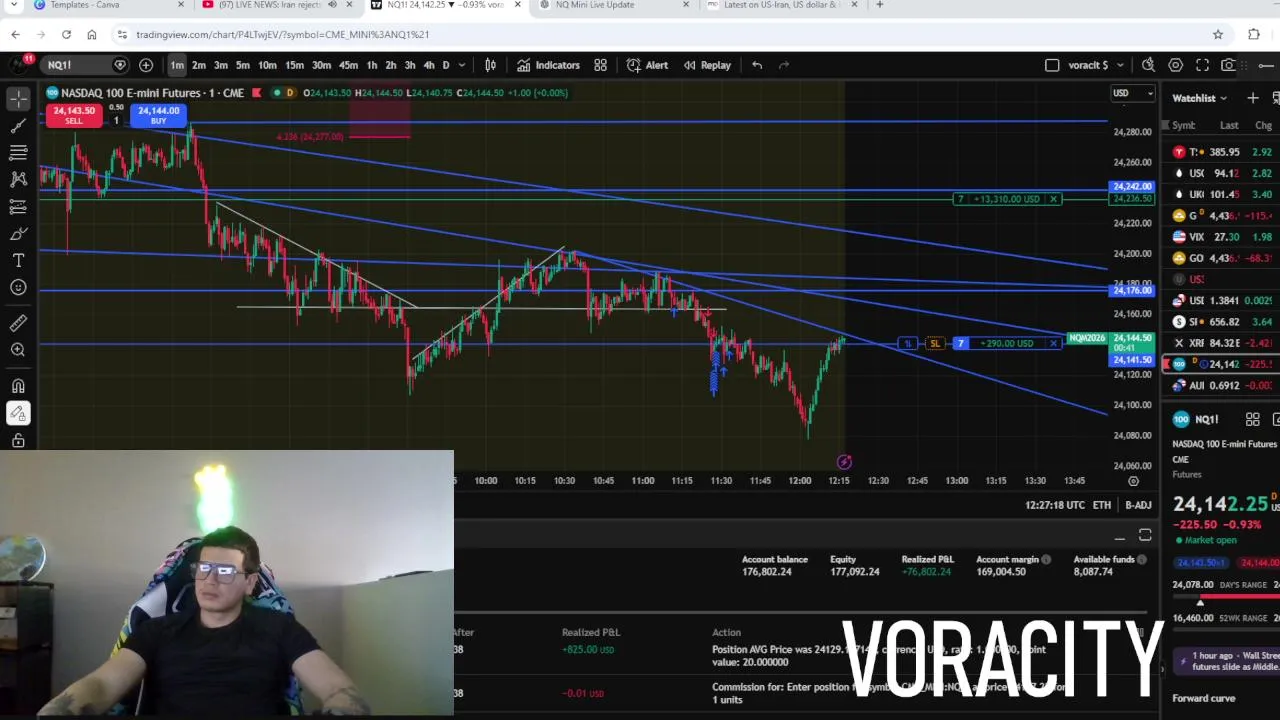Close the +290.00 USD position label
The width and height of the screenshot is (1280, 720).
[x=1053, y=344]
